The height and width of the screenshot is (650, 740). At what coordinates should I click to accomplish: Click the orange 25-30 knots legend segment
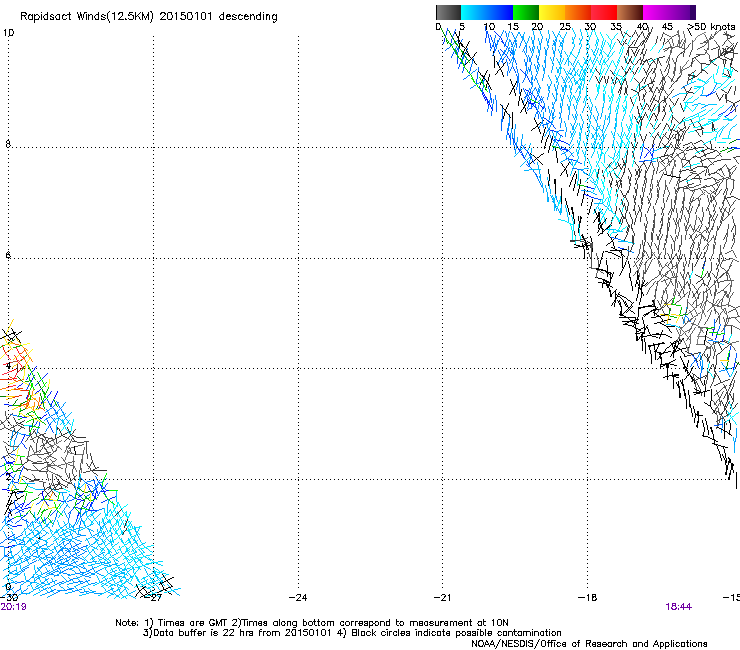tap(578, 12)
